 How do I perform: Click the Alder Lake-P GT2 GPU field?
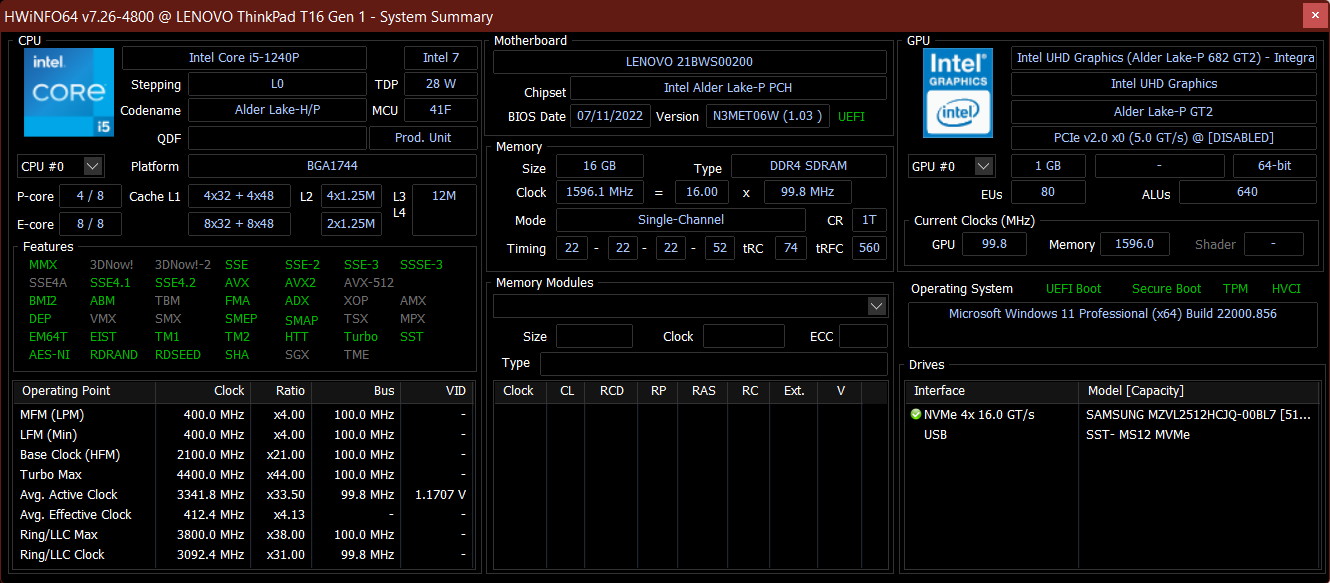click(1164, 112)
